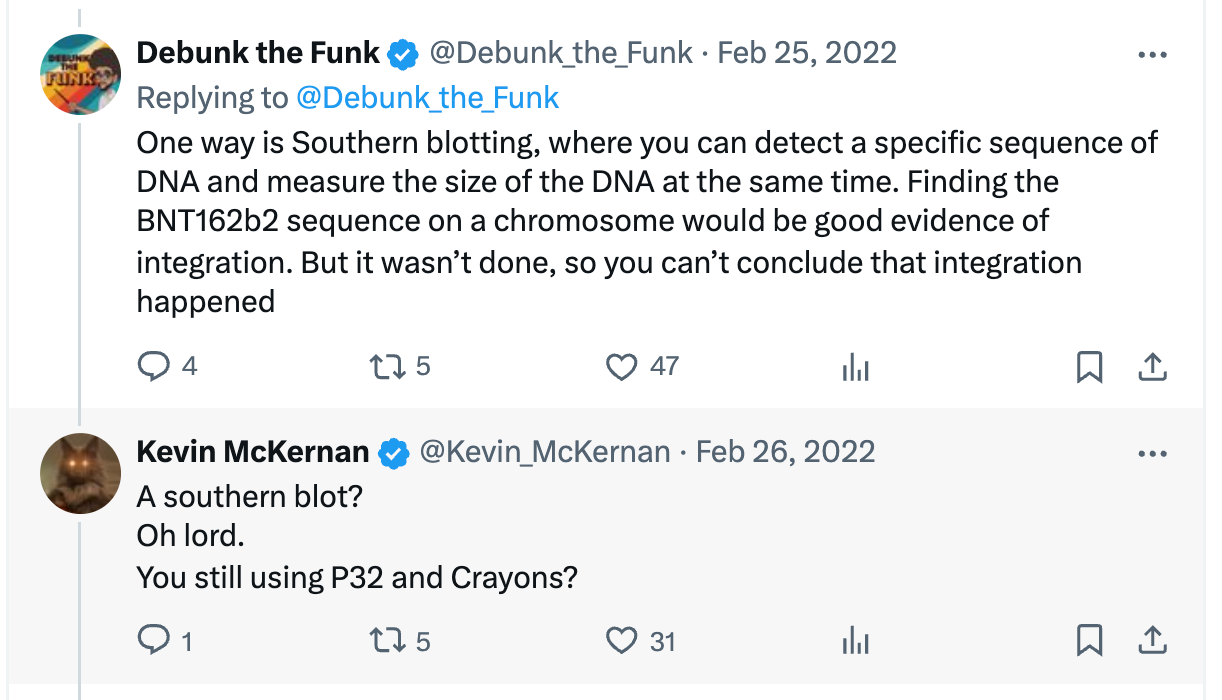Share Kevin McKernan's tweet
Image resolution: width=1222 pixels, height=700 pixels.
(1153, 639)
